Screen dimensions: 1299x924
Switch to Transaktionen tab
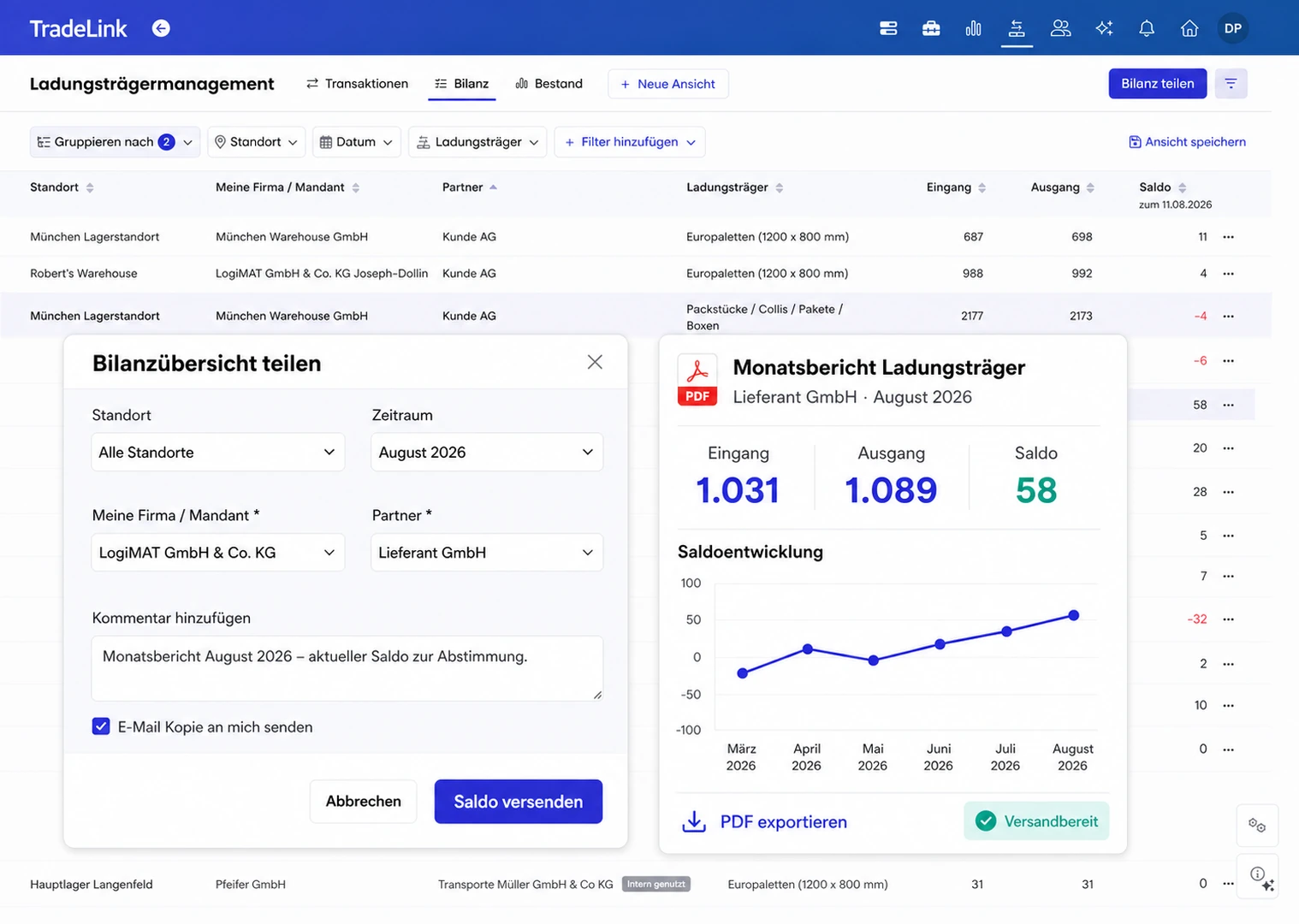[357, 83]
